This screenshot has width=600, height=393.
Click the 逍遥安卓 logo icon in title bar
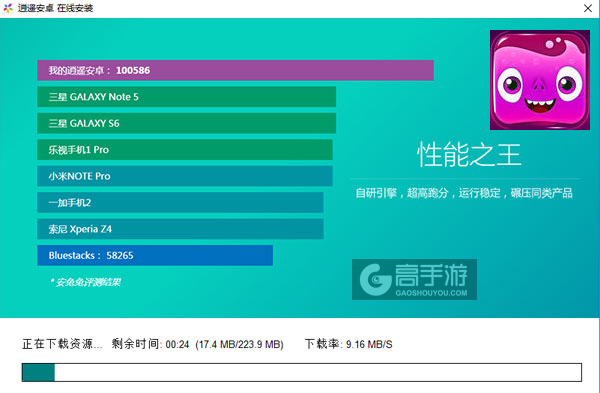pos(8,8)
